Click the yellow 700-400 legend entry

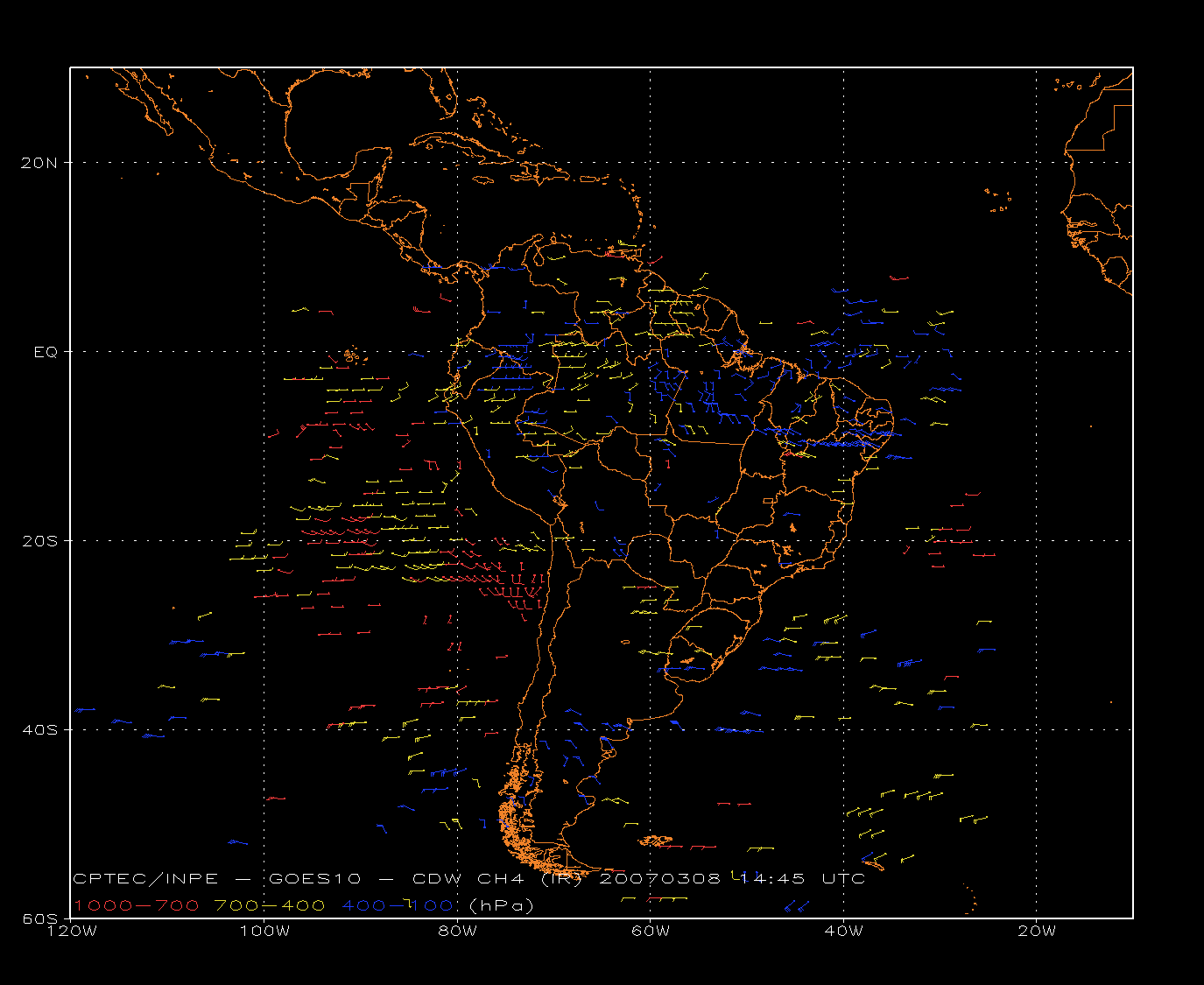271,905
